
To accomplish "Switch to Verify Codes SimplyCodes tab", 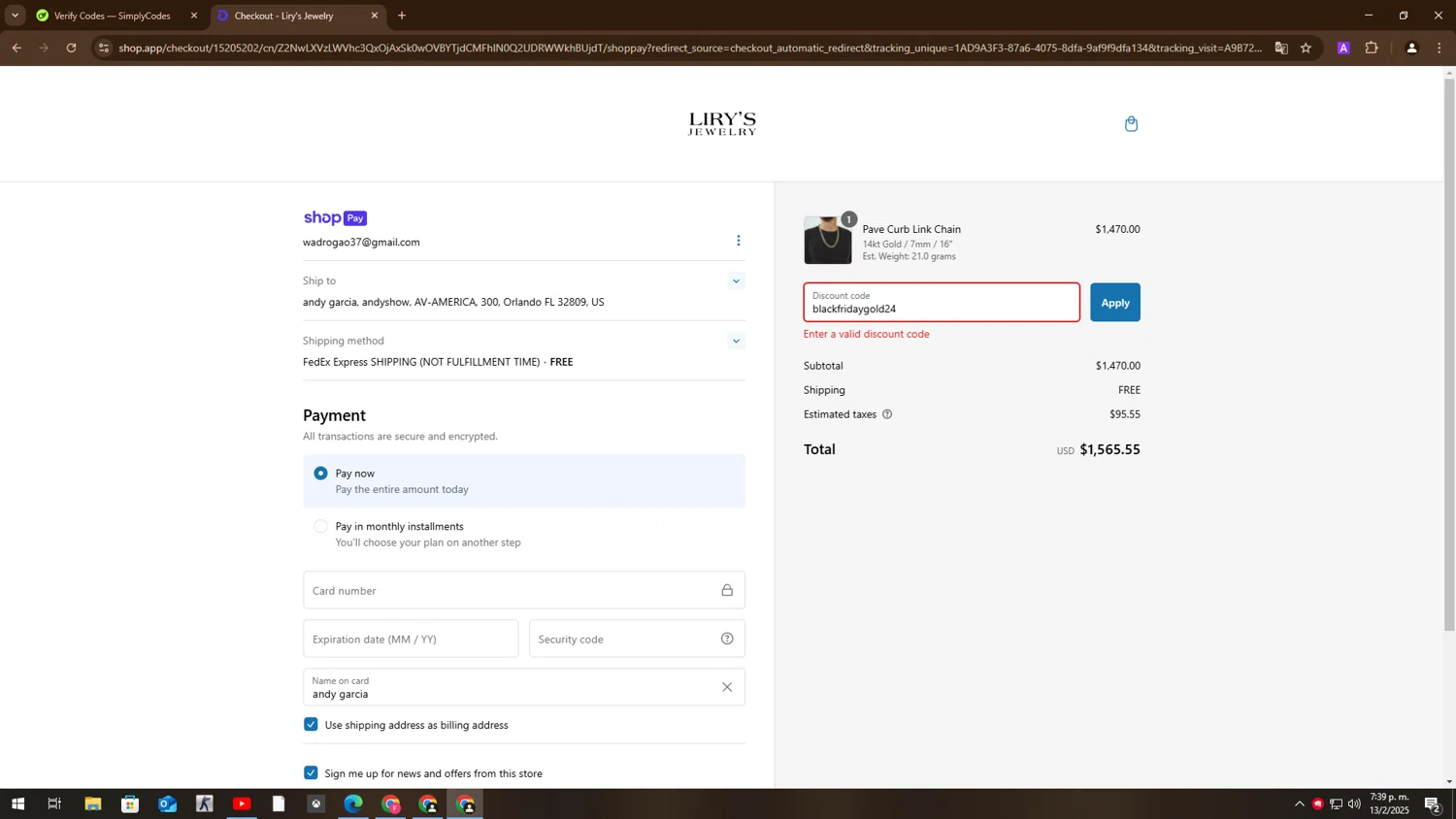I will click(113, 16).
